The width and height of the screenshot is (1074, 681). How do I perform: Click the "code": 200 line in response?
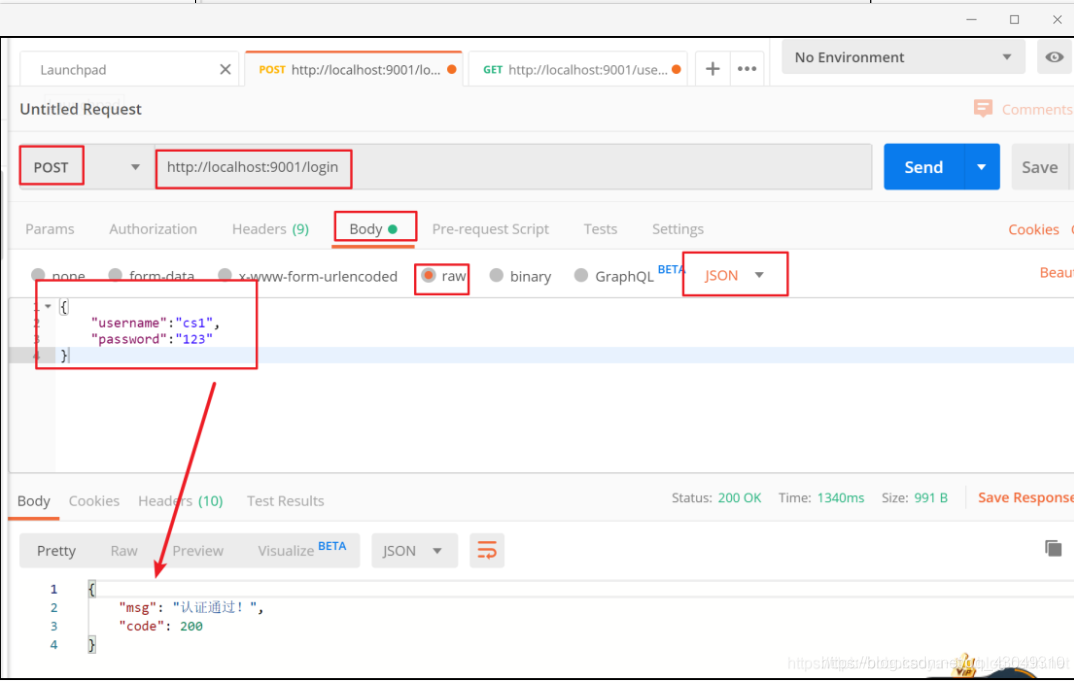pyautogui.click(x=160, y=626)
